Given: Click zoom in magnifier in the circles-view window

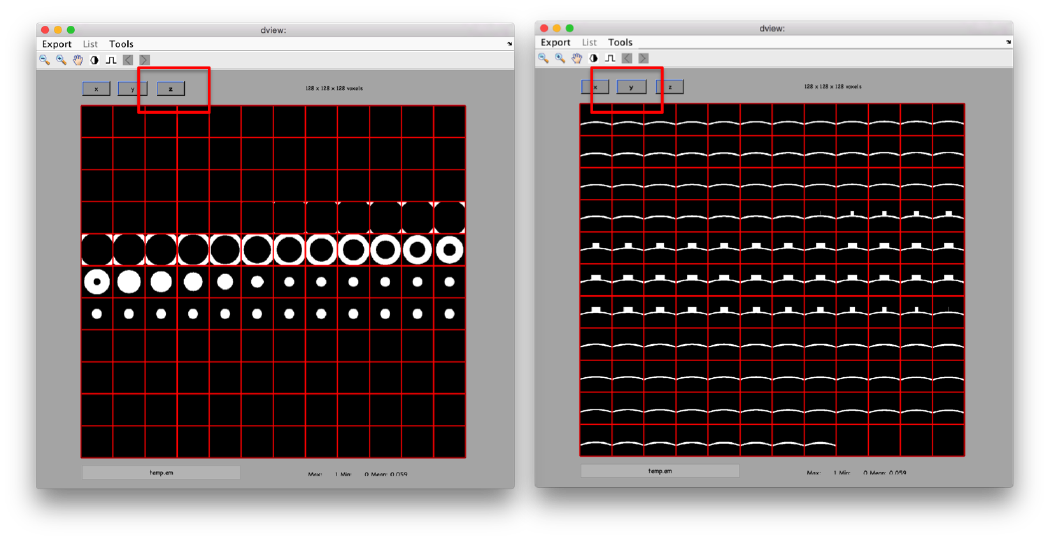Looking at the screenshot, I should pyautogui.click(x=61, y=60).
